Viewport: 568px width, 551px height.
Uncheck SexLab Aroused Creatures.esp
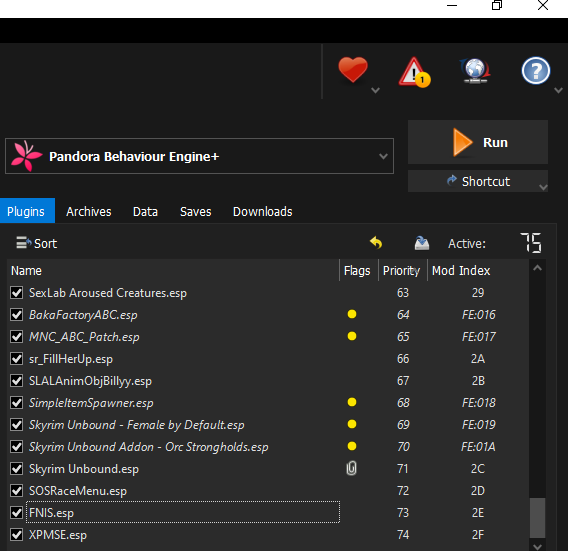coord(17,293)
